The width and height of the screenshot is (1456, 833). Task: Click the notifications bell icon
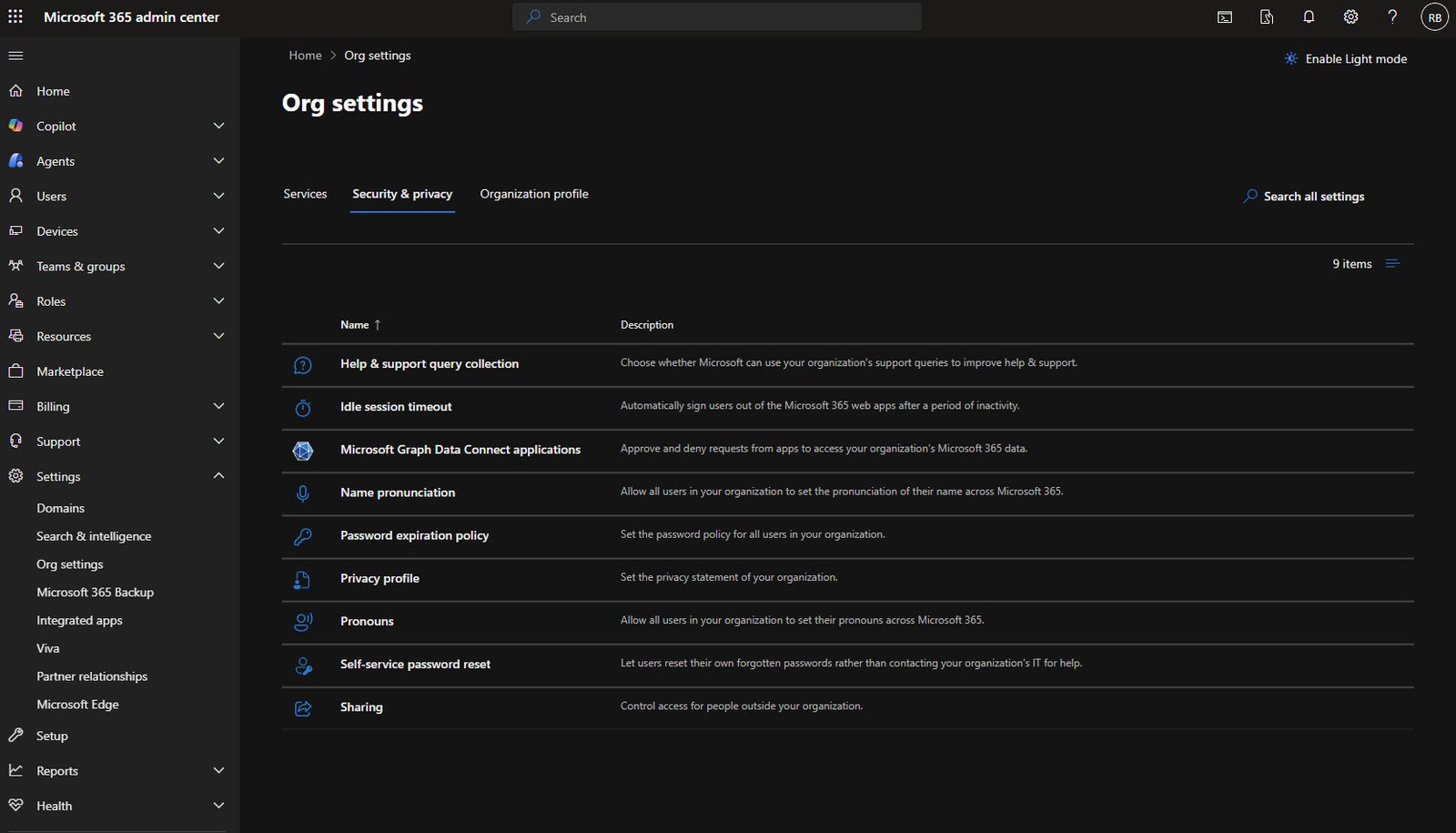[1309, 16]
